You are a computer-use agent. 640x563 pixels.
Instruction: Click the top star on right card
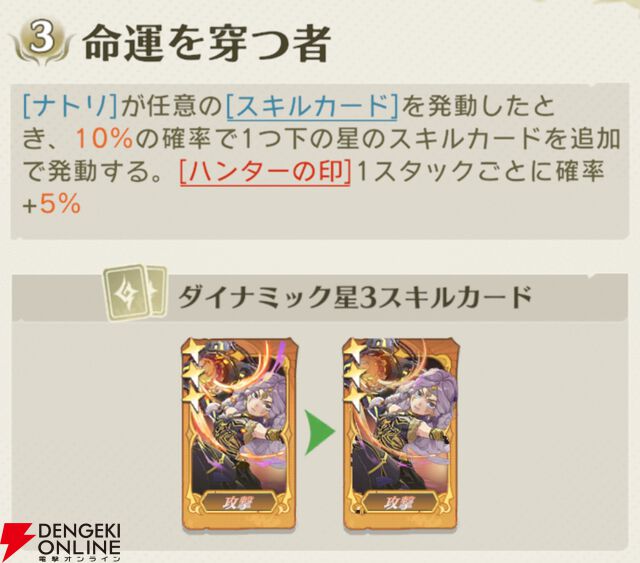(x=354, y=351)
